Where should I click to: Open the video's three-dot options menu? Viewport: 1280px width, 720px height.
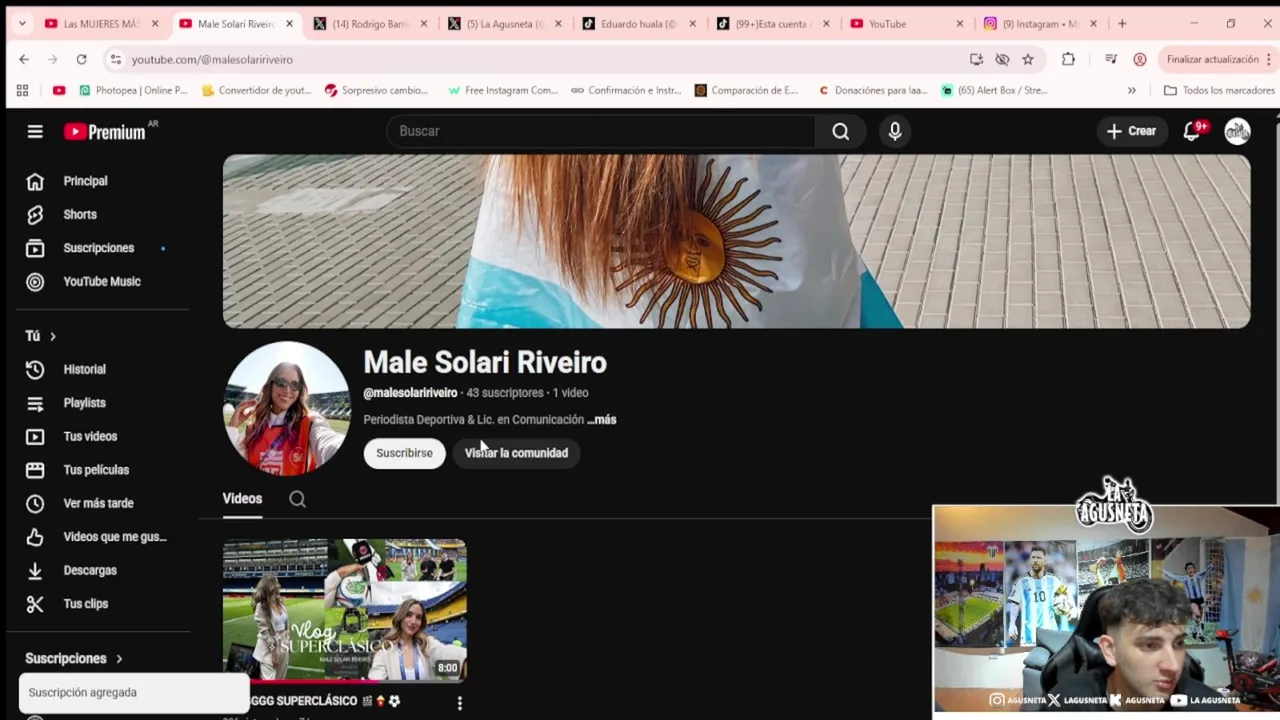459,703
